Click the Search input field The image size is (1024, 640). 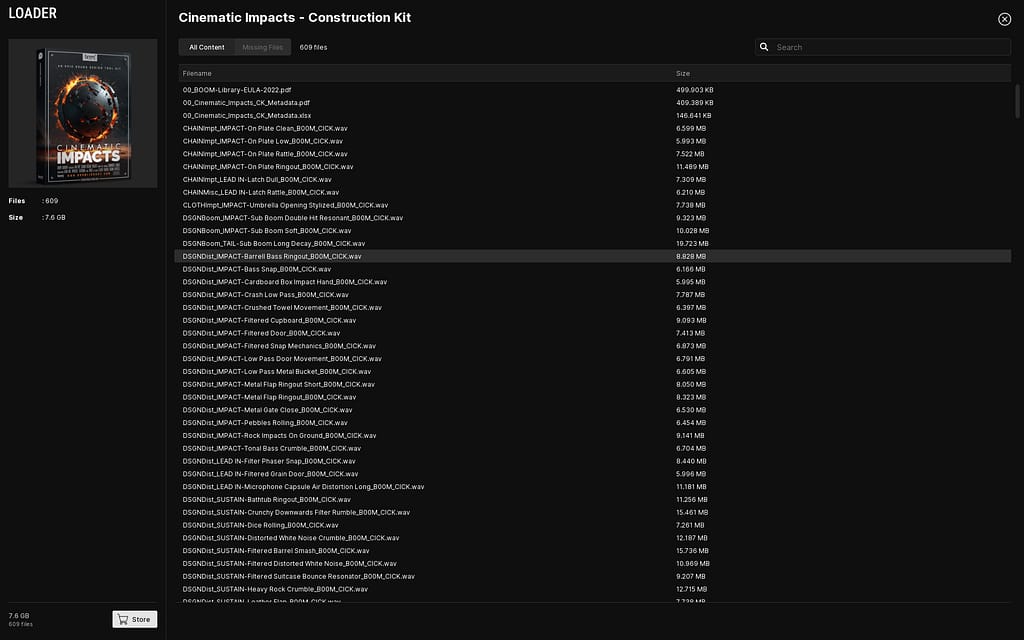pyautogui.click(x=880, y=46)
